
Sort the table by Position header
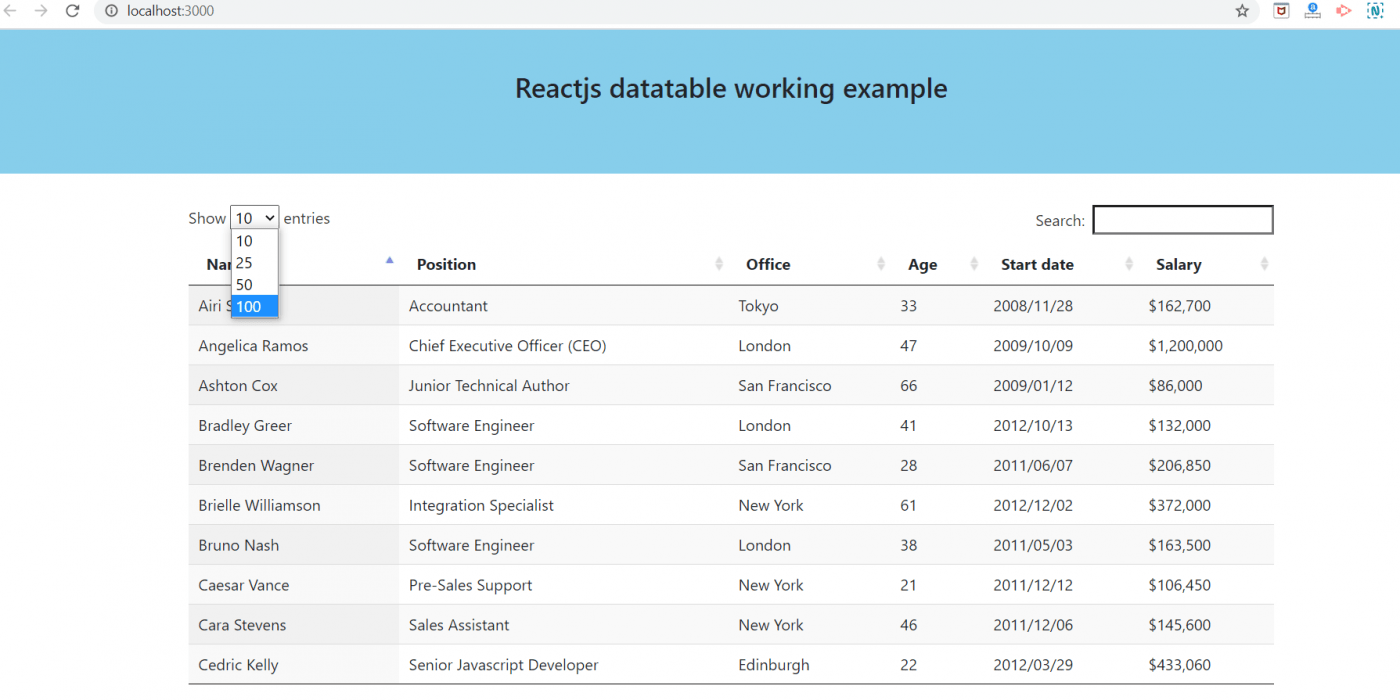[446, 264]
